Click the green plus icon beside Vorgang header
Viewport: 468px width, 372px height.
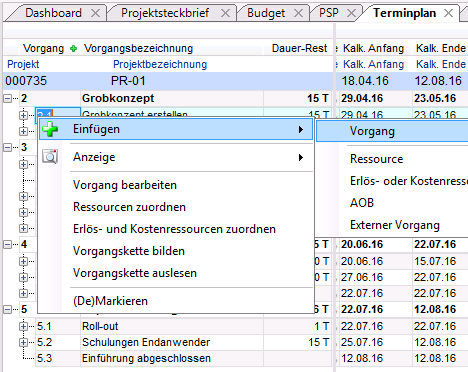point(73,49)
